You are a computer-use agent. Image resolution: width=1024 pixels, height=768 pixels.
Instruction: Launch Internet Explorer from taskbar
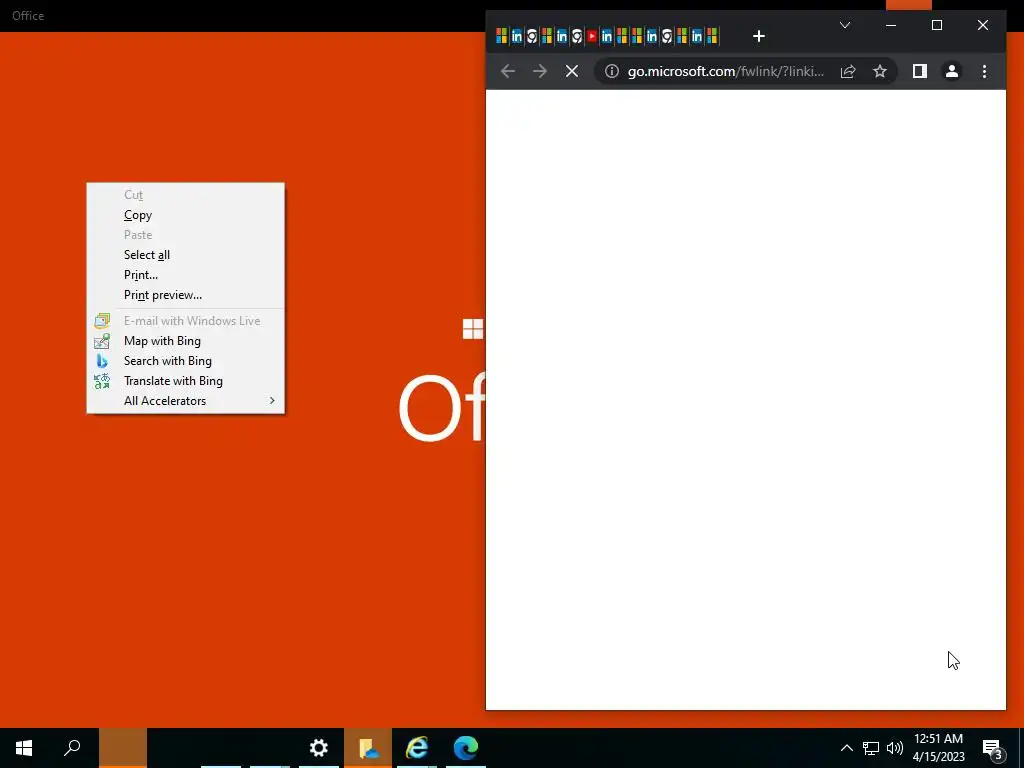(417, 748)
